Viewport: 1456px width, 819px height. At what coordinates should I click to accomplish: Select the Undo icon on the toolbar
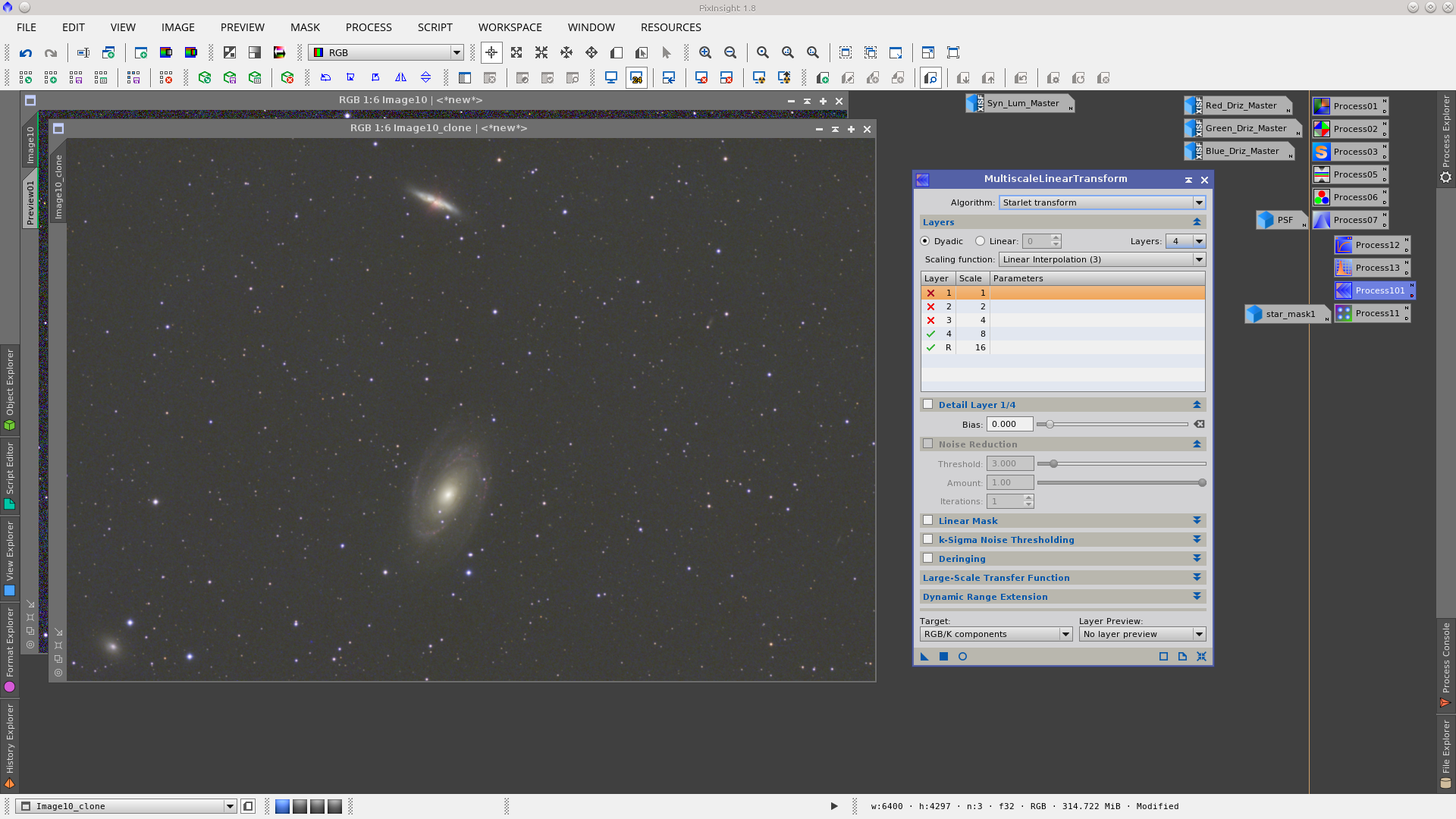[x=26, y=52]
